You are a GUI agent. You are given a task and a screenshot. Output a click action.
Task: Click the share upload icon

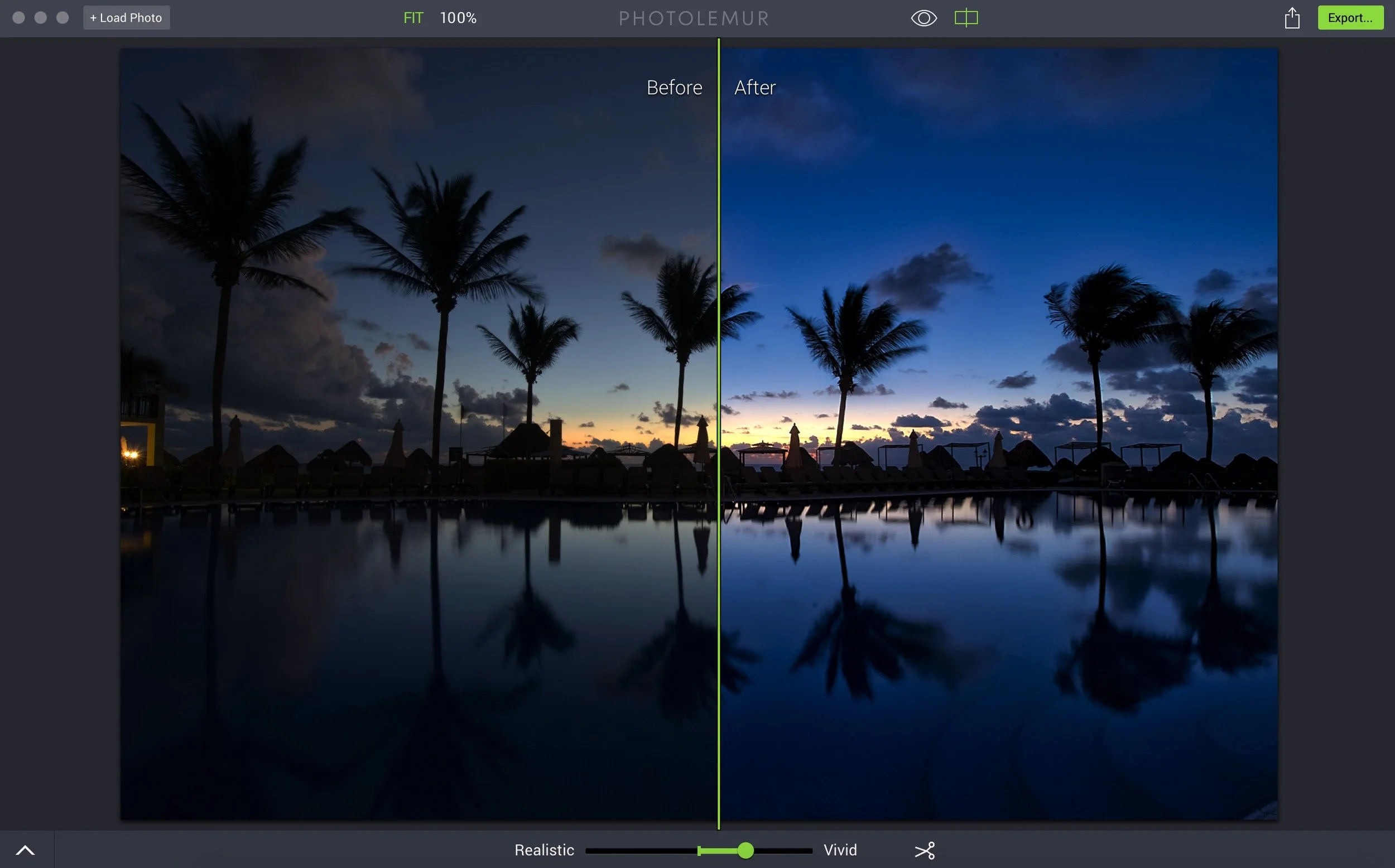tap(1292, 18)
